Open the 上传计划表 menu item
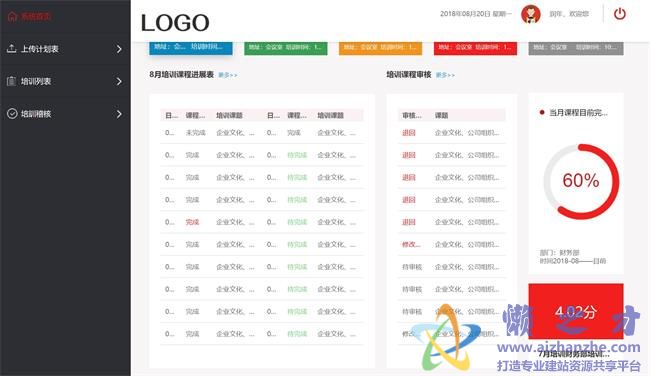The image size is (650, 376). (65, 49)
